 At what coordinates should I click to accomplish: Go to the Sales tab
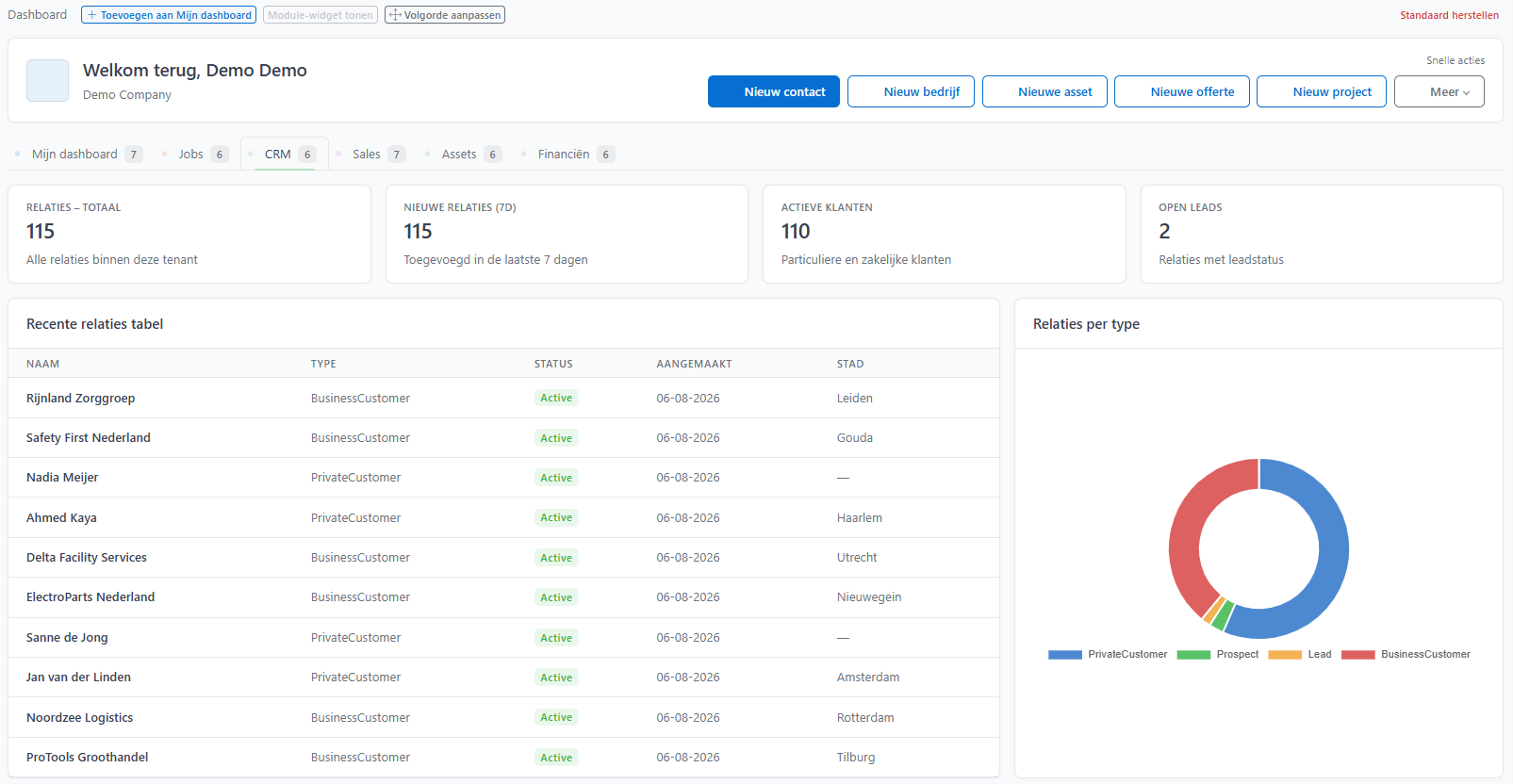[x=370, y=155]
